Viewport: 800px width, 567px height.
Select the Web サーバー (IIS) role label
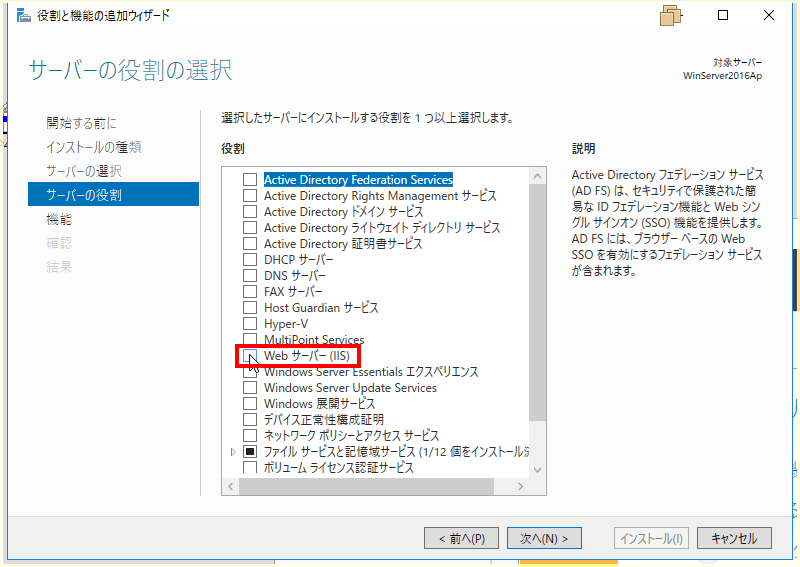click(x=307, y=356)
